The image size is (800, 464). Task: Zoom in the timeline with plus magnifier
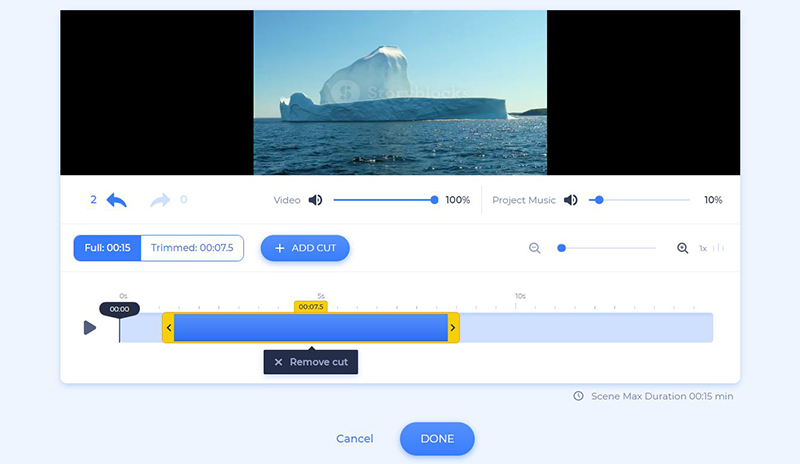682,248
